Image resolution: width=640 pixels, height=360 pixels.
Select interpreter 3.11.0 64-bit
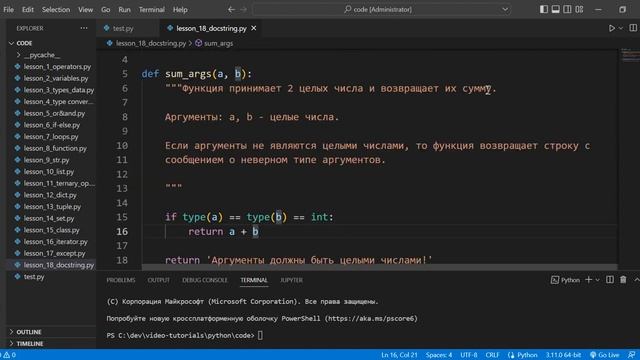pos(563,355)
